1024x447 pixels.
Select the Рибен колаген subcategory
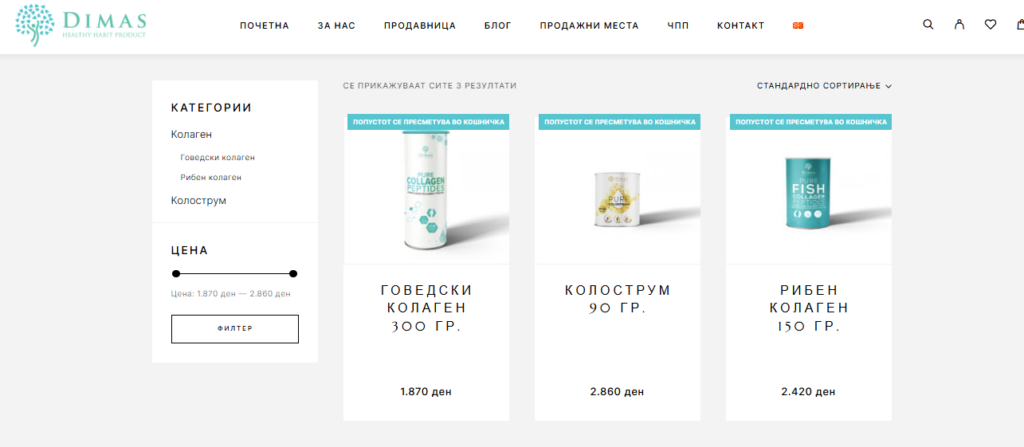click(x=211, y=177)
